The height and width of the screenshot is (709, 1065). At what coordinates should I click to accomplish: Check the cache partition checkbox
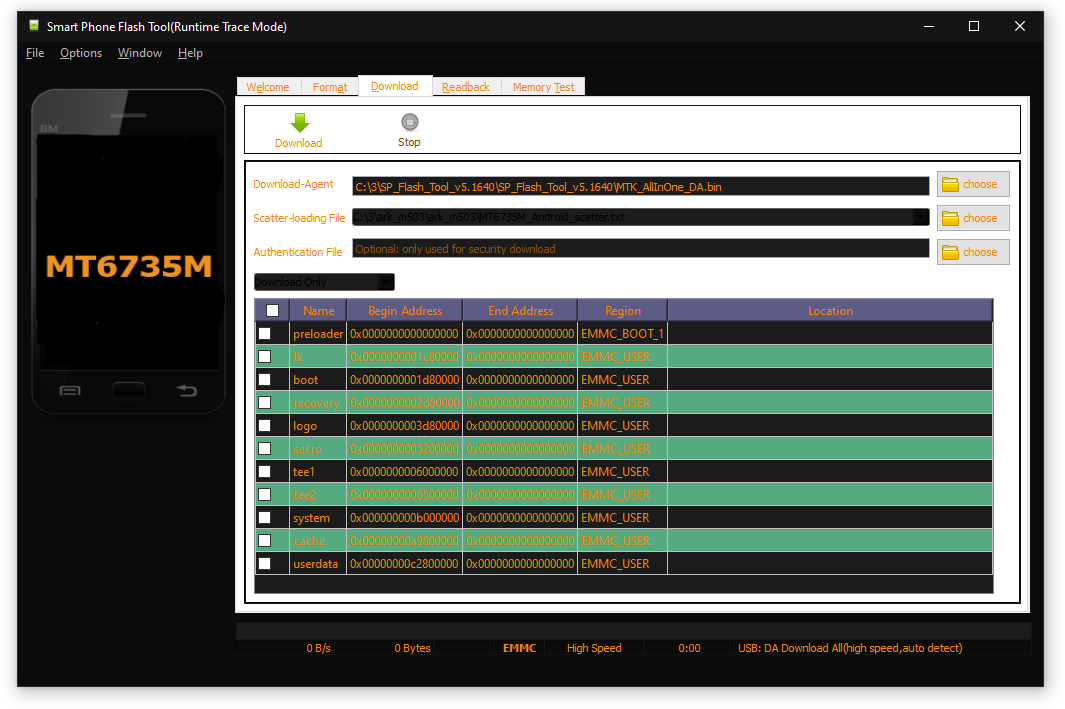click(265, 541)
